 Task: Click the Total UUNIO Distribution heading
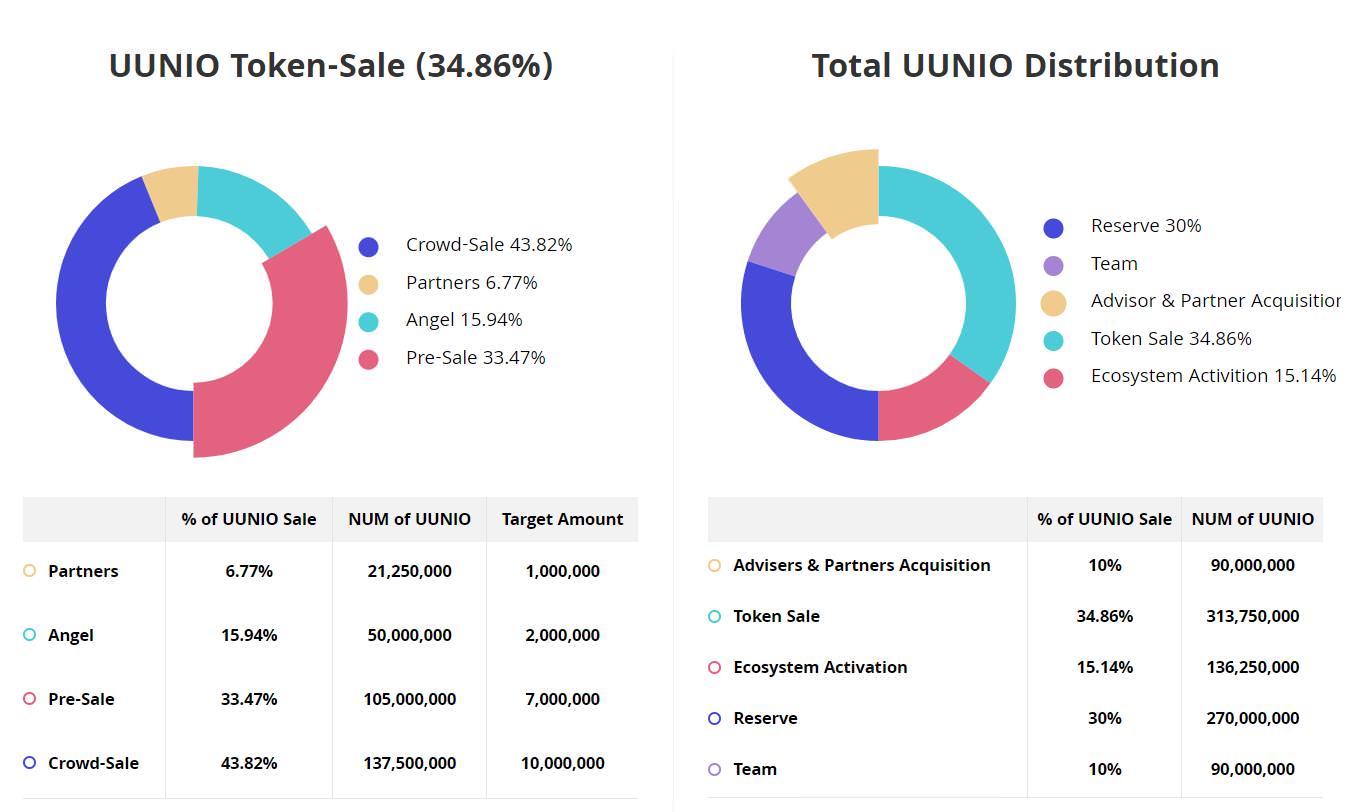(1015, 65)
